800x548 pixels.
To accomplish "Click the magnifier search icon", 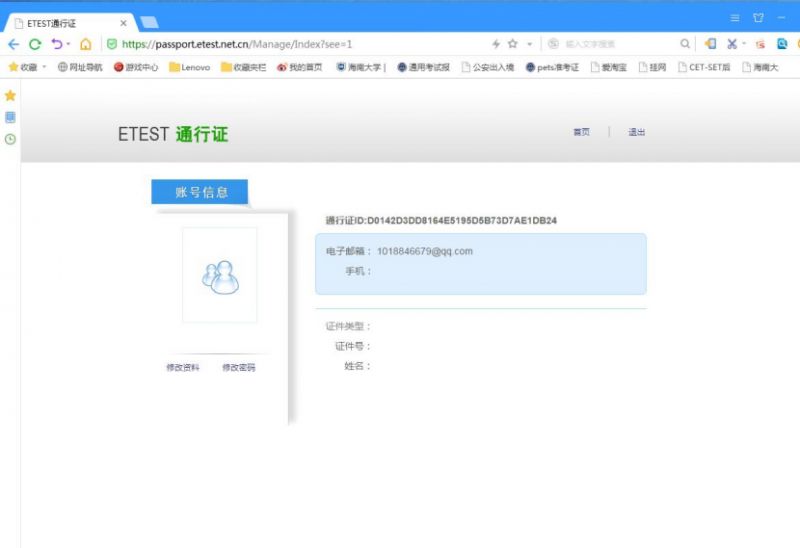I will [685, 44].
